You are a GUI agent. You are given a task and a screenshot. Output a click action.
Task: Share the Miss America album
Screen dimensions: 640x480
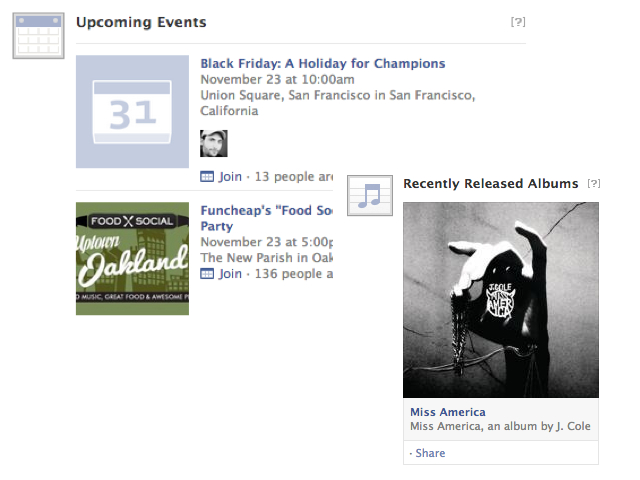430,453
